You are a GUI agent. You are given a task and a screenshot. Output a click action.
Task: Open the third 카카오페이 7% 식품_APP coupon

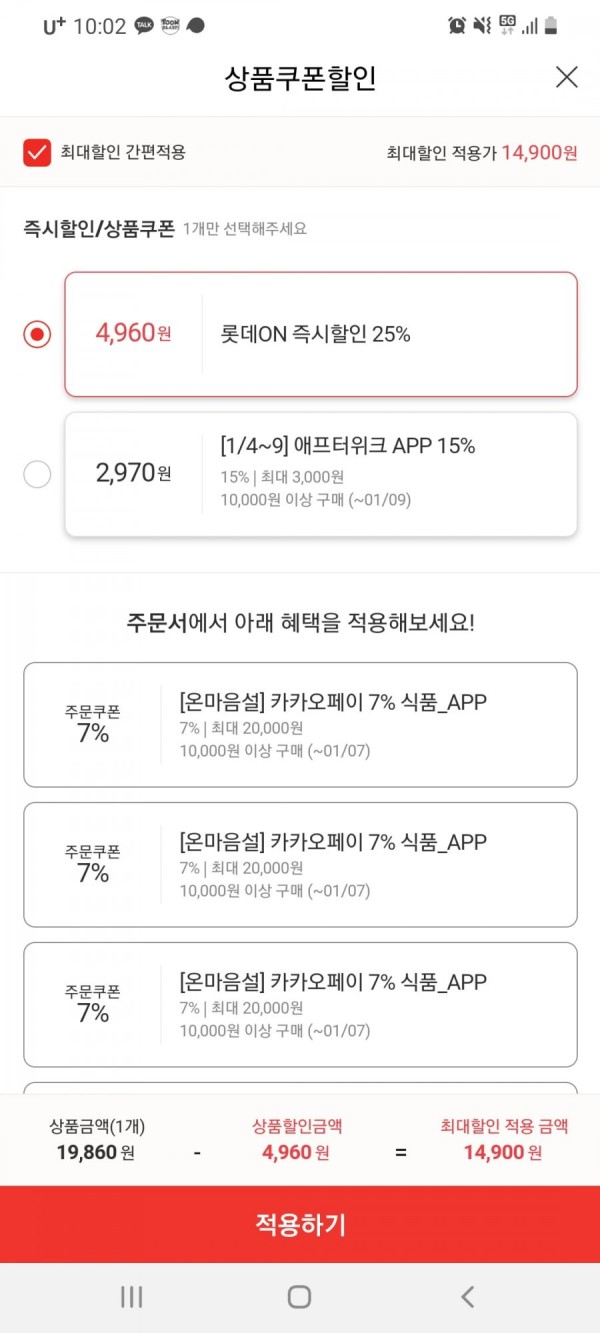[x=300, y=1005]
